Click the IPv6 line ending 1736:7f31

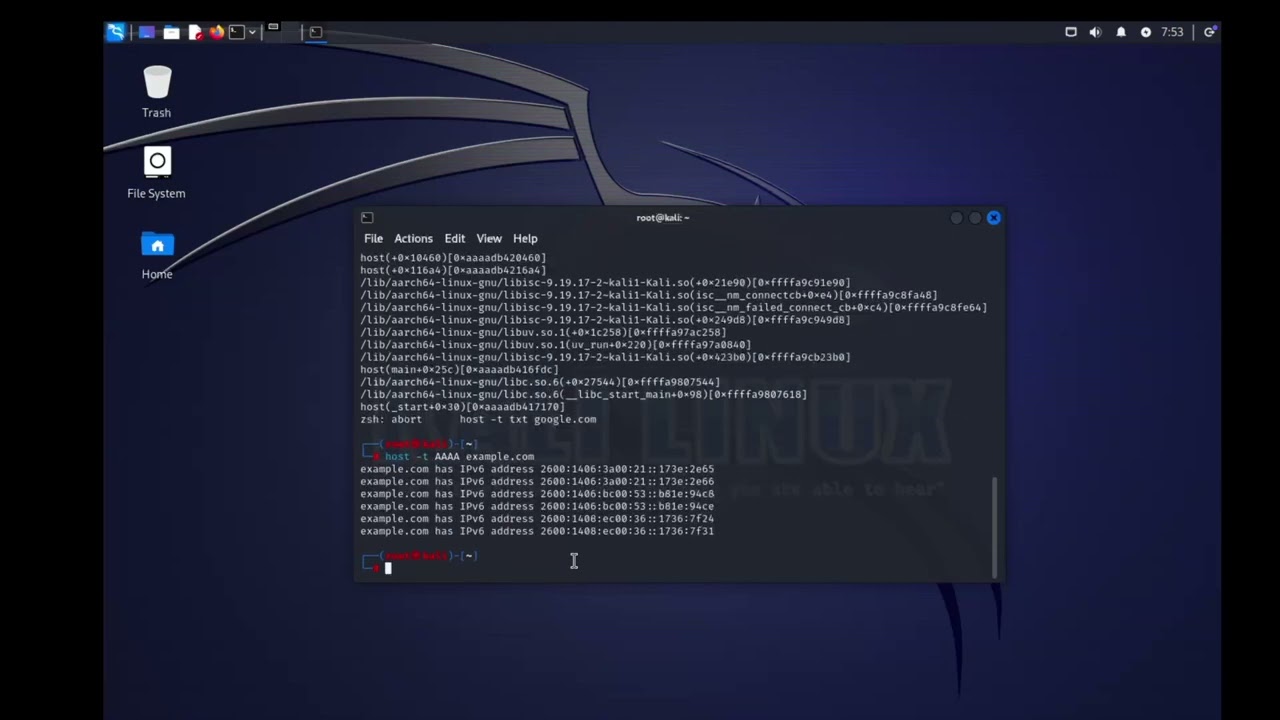pos(537,531)
